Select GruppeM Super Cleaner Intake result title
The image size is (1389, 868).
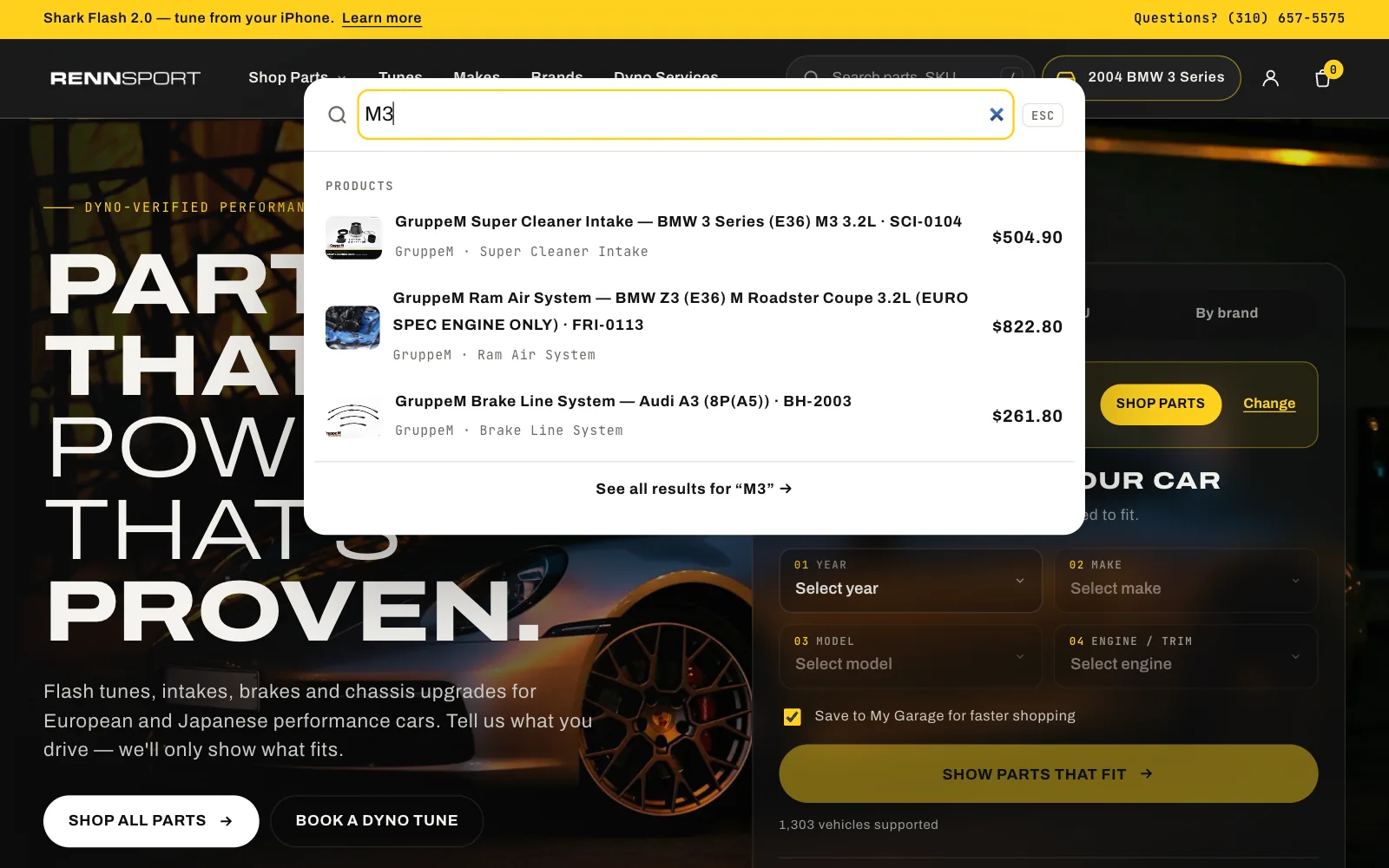678,221
